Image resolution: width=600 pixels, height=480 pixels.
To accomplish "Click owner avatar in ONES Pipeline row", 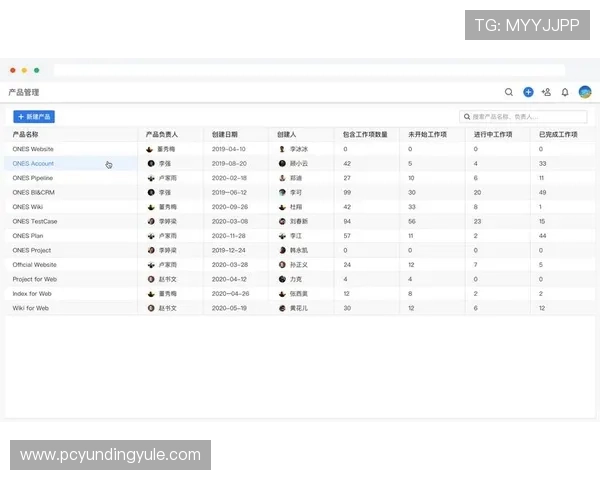I will [151, 178].
